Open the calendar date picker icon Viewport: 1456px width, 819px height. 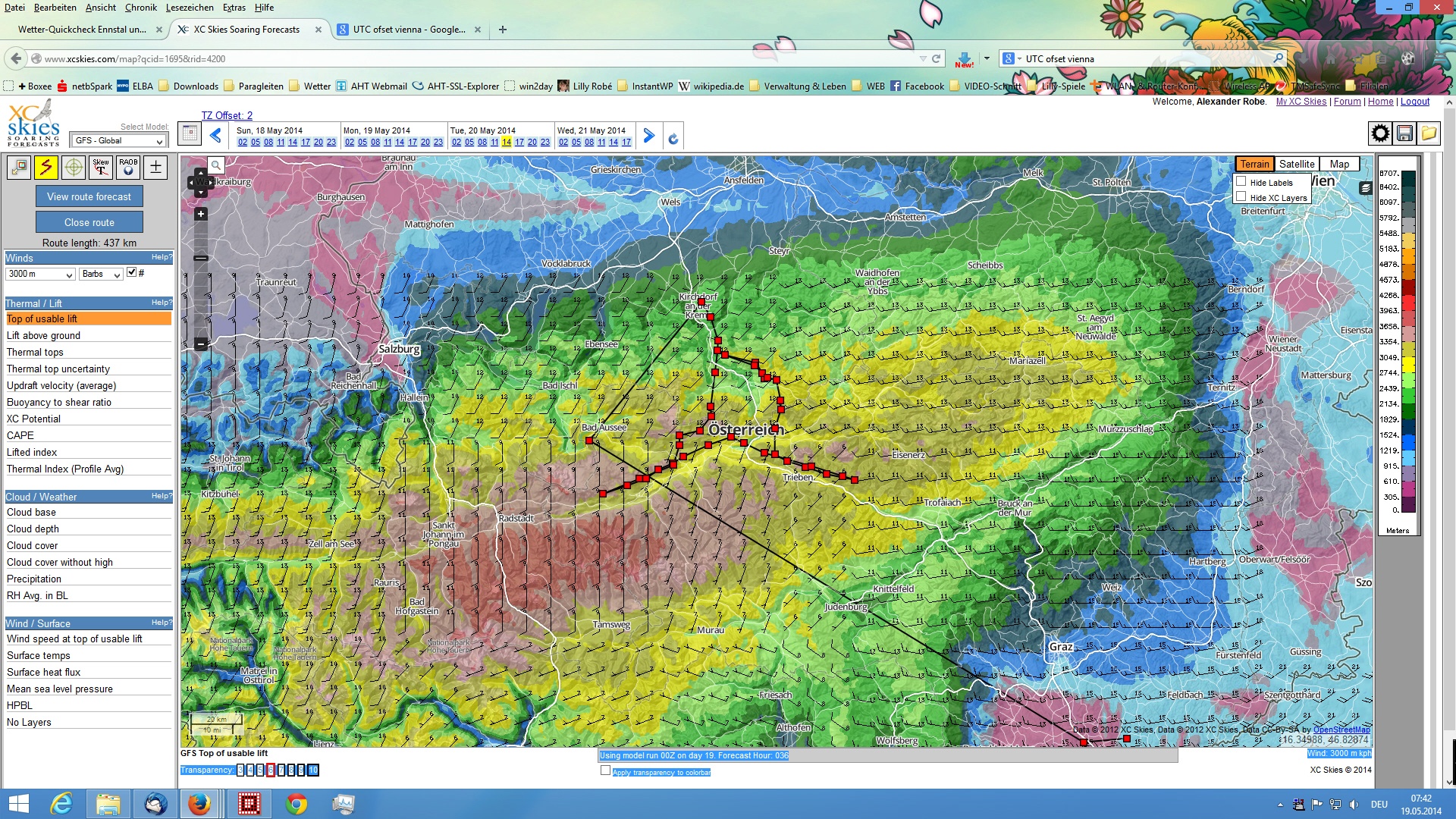coord(190,134)
